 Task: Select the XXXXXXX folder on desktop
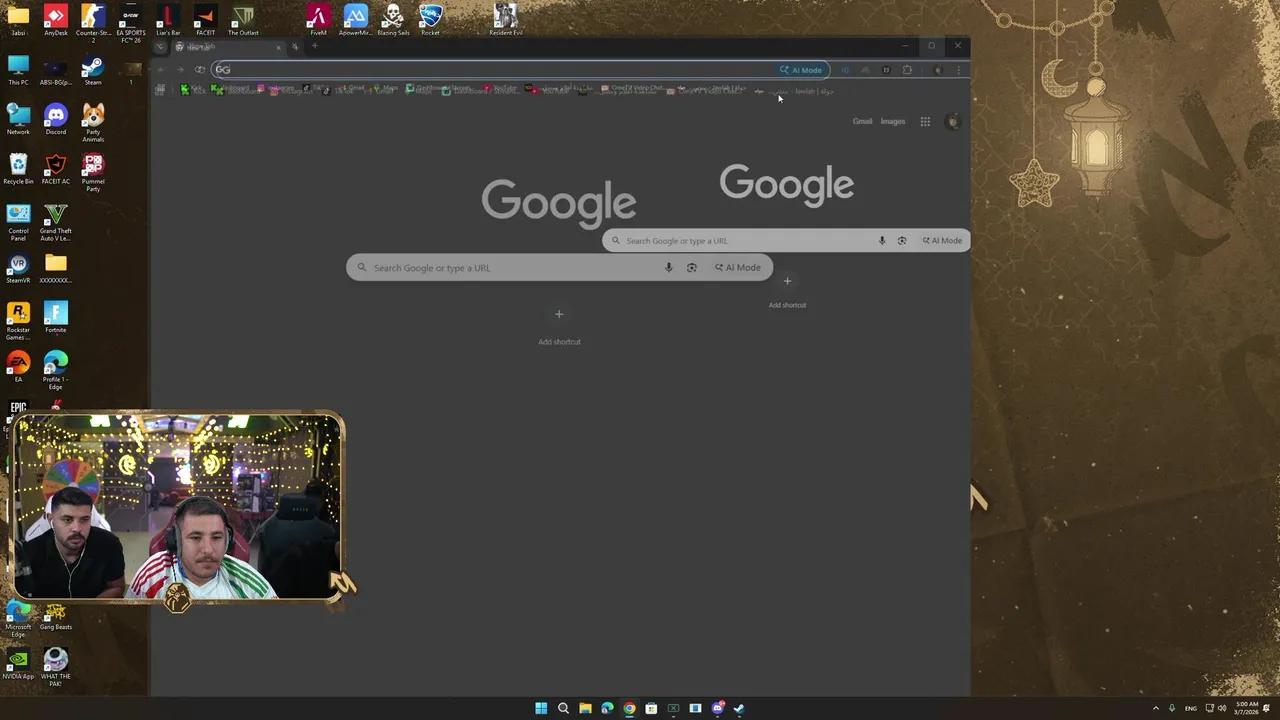coord(56,268)
